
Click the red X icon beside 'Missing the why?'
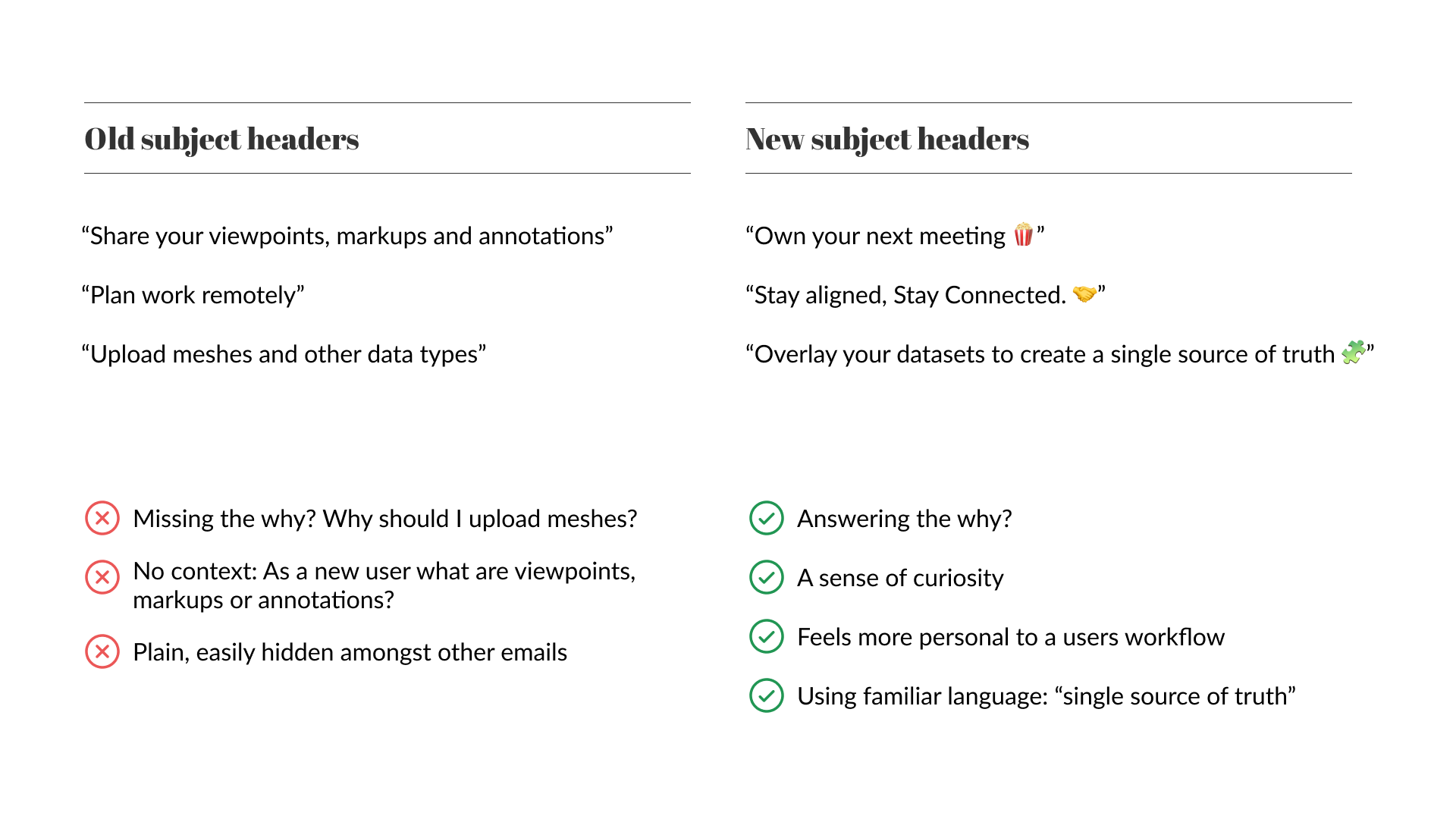coord(102,519)
